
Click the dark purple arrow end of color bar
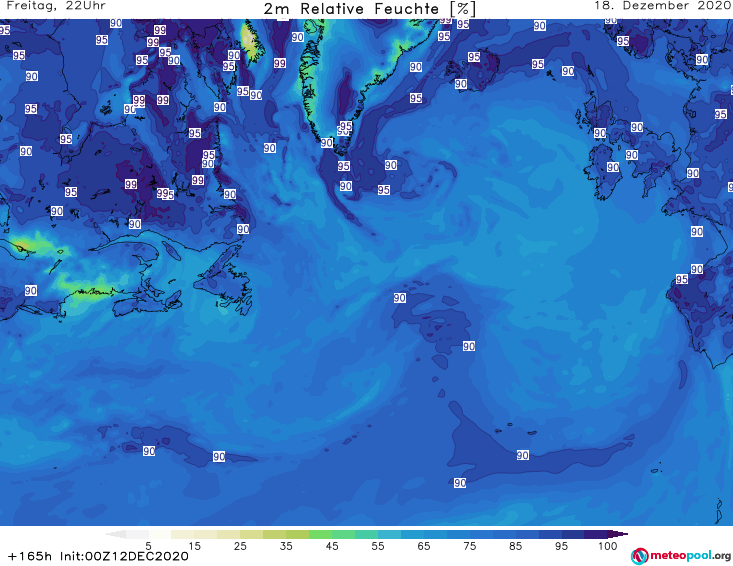[618, 534]
